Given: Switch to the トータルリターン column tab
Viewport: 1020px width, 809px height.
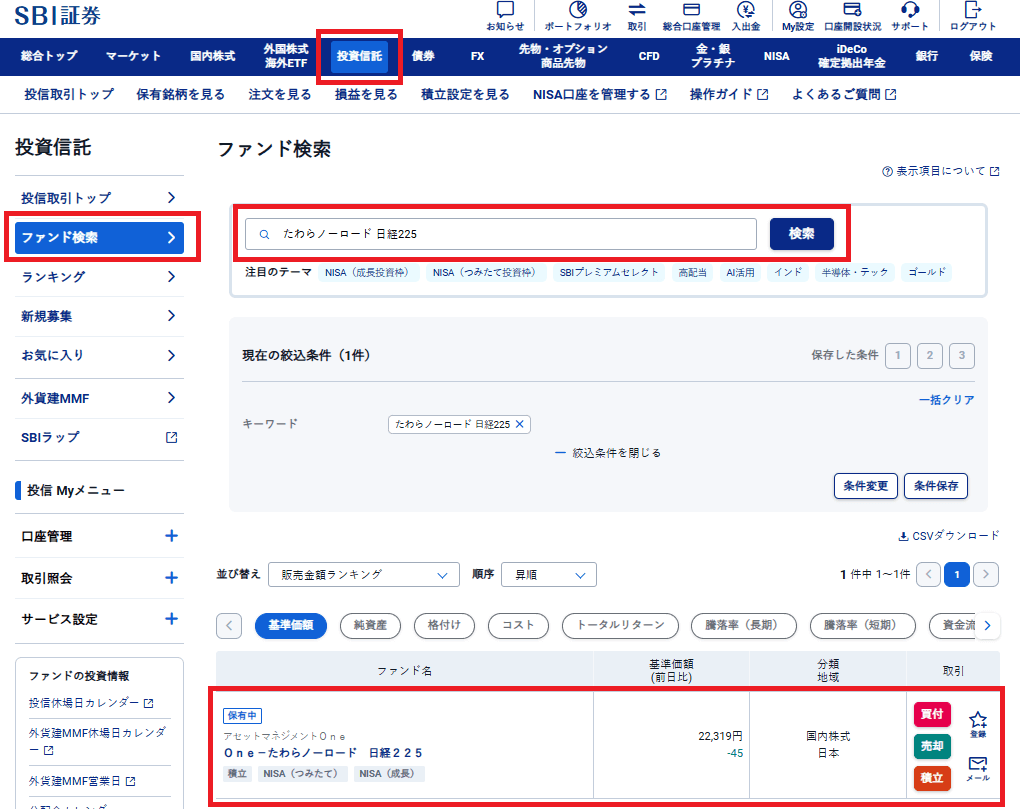Looking at the screenshot, I should coord(620,625).
